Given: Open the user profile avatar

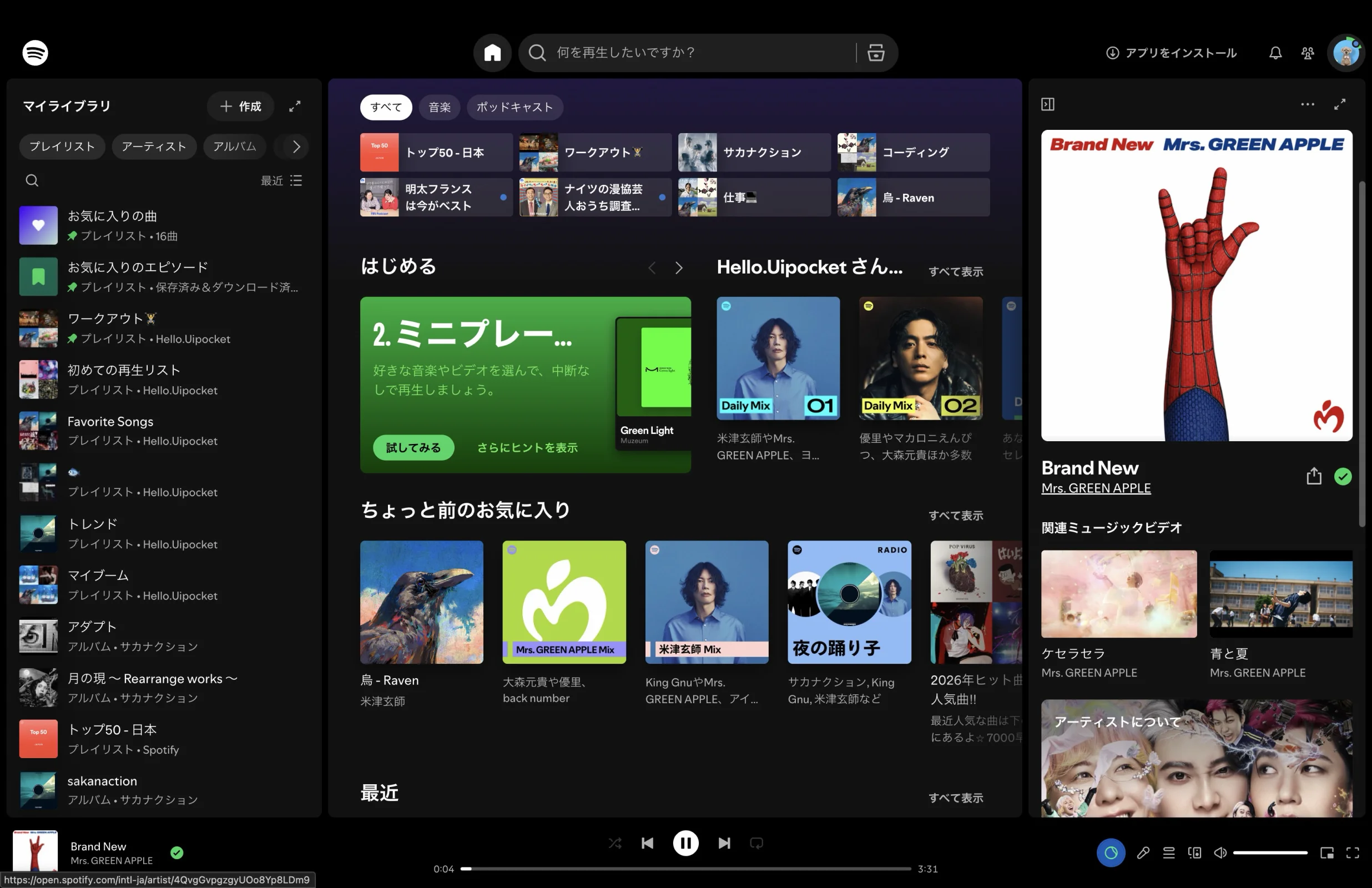Looking at the screenshot, I should [x=1345, y=53].
